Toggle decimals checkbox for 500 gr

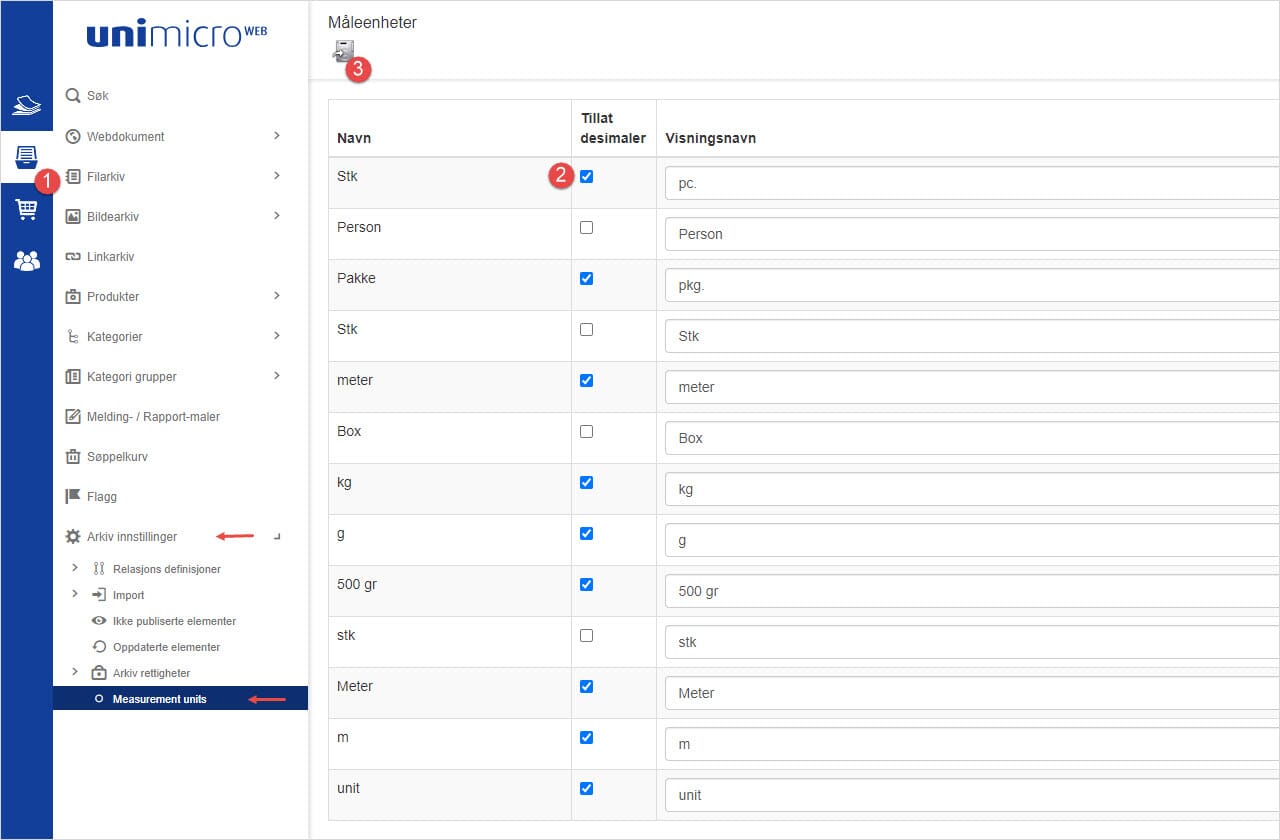[x=586, y=584]
